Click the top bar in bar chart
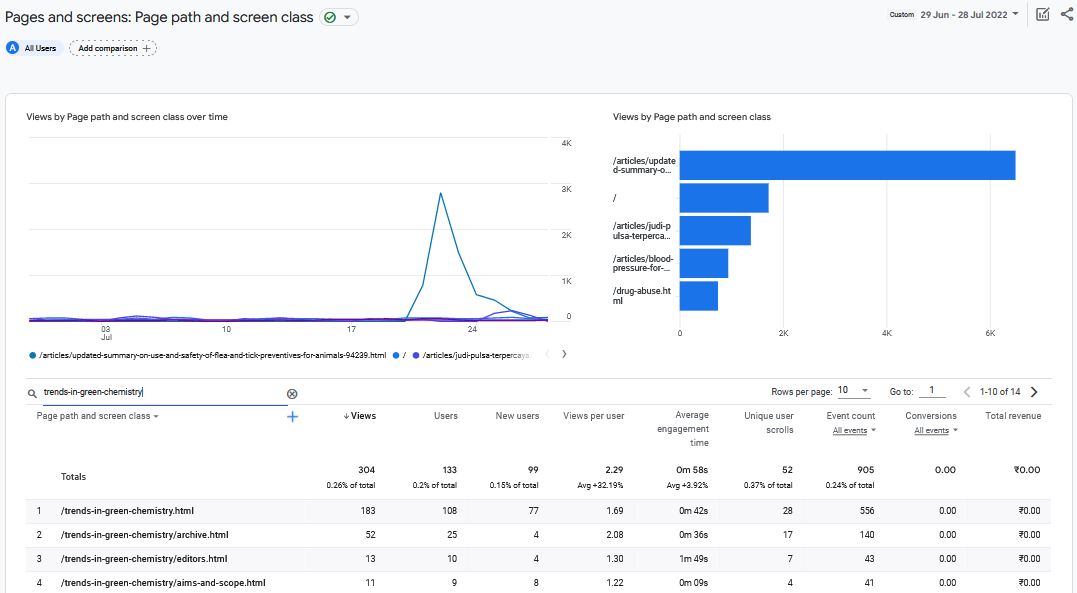Screen dimensions: 1077x593 pos(847,165)
